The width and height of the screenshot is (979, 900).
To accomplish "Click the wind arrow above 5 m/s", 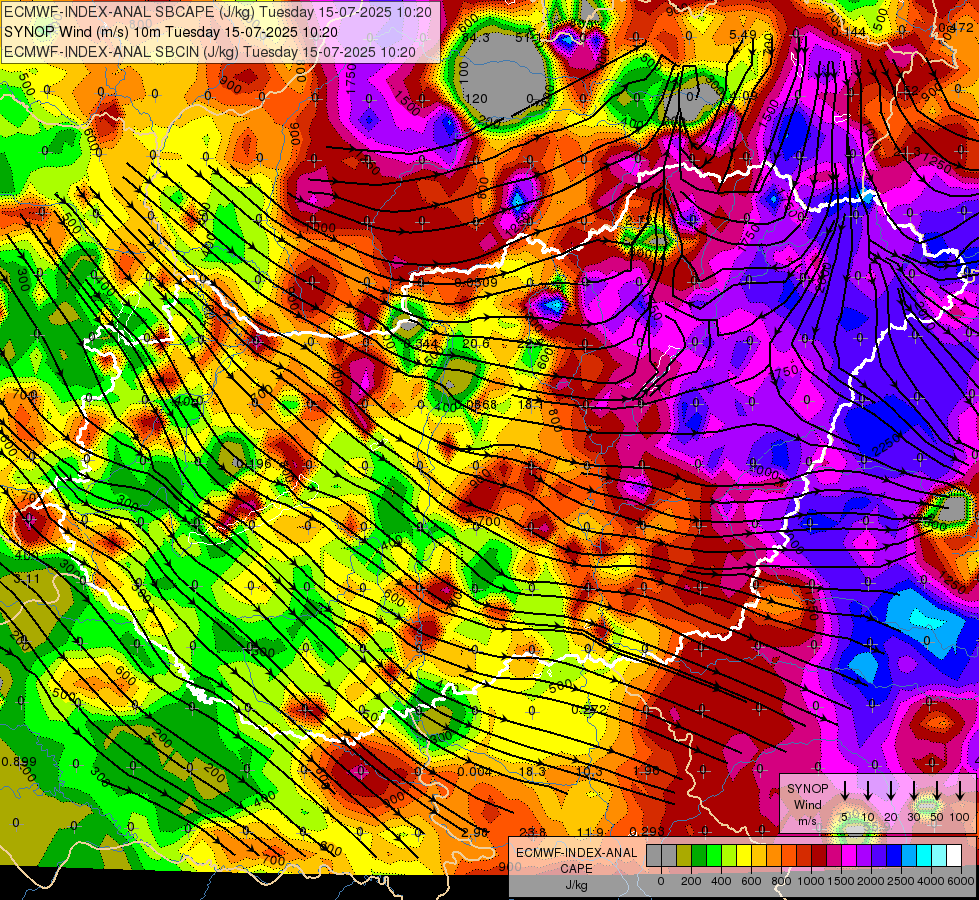I will (844, 790).
